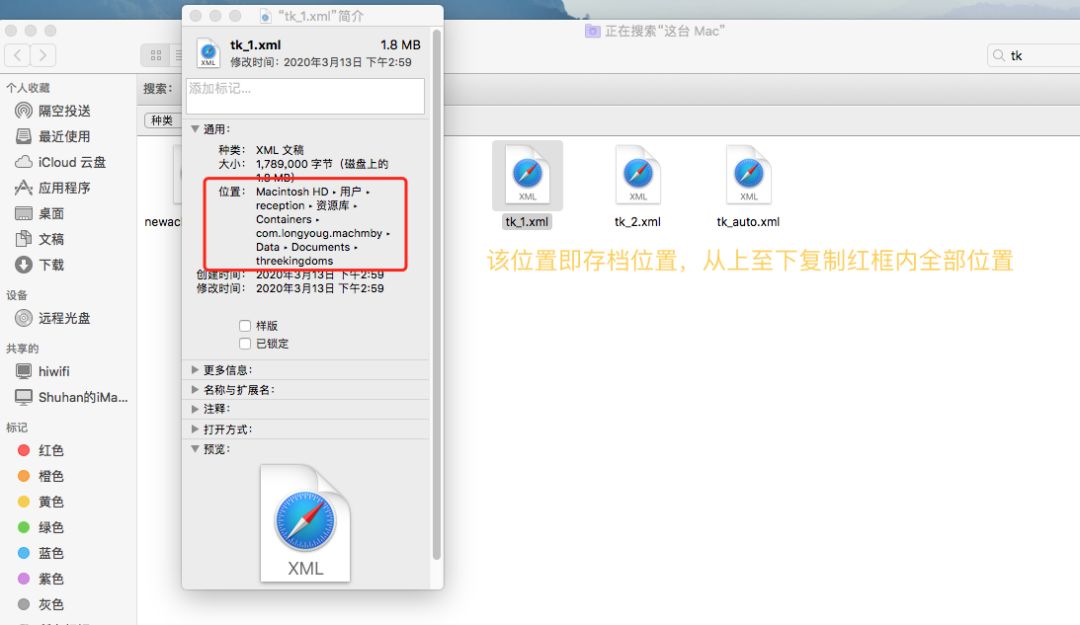Viewport: 1080px width, 625px height.
Task: Click the info window vertical scrollbar
Action: pos(436,295)
